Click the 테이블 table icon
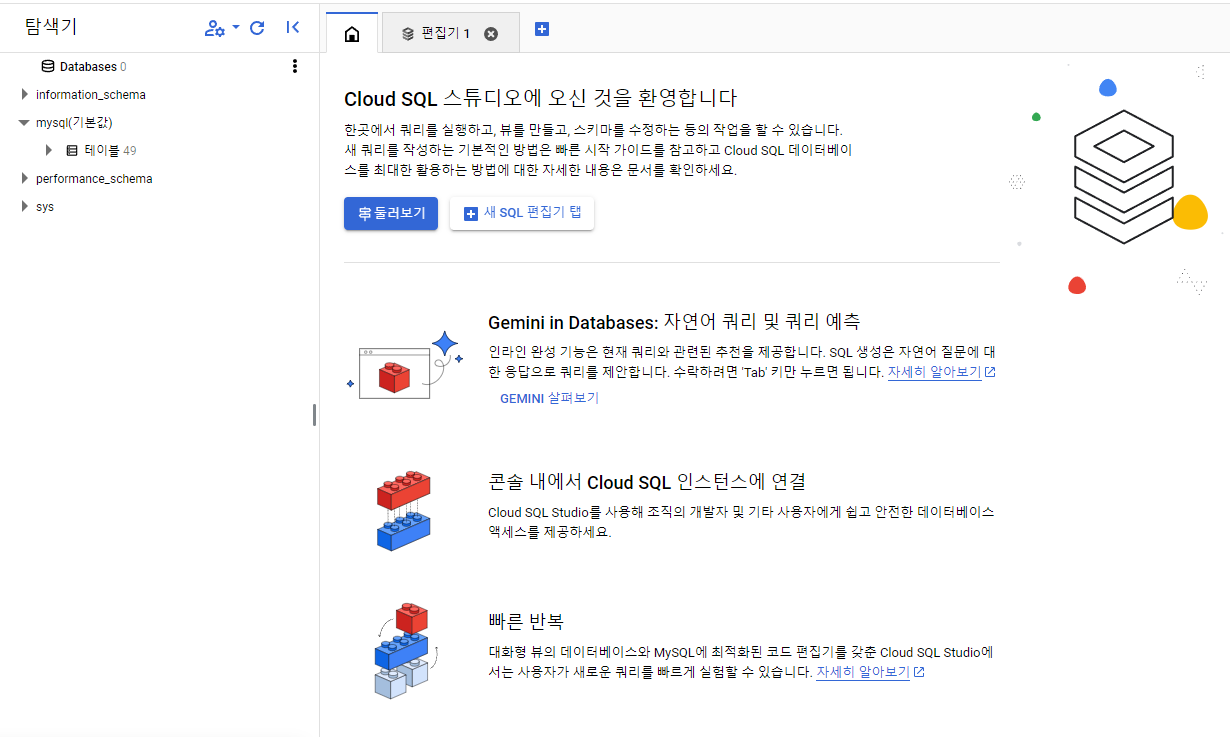The width and height of the screenshot is (1230, 737). [72, 151]
